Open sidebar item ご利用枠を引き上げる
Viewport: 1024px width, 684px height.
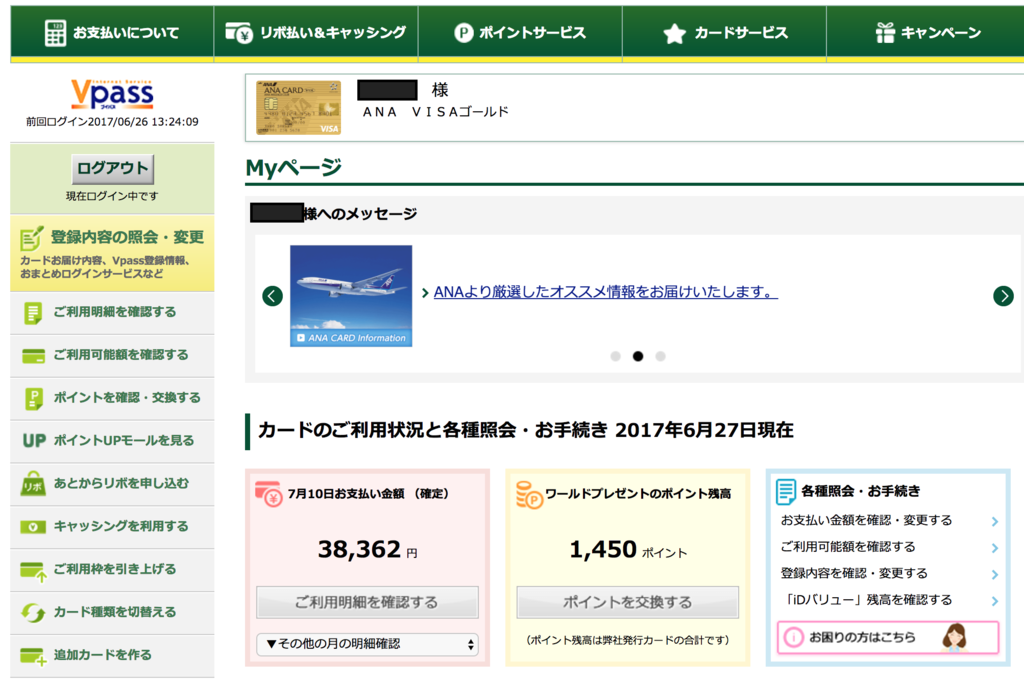click(112, 570)
